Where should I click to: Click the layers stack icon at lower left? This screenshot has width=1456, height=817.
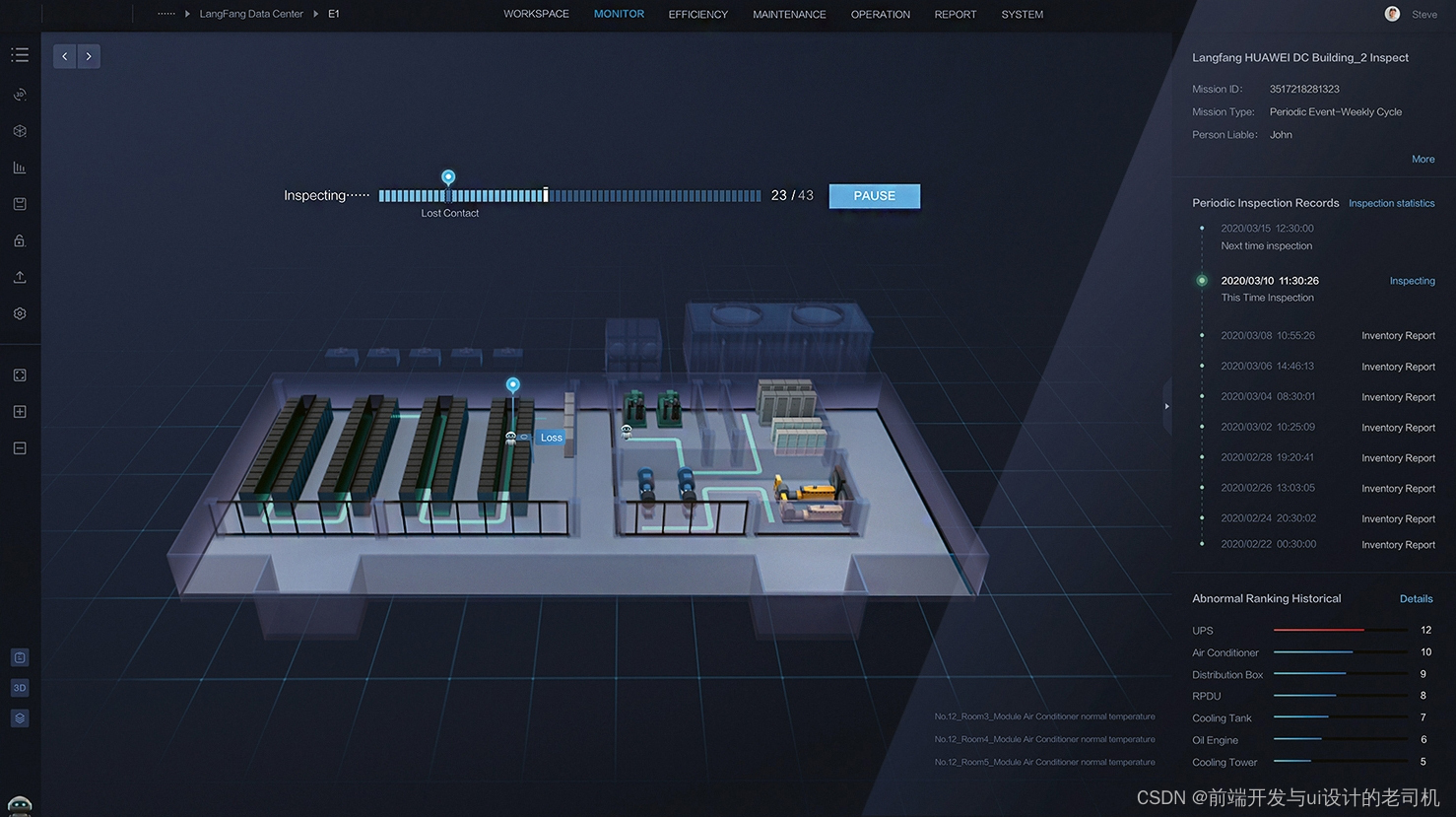coord(20,718)
